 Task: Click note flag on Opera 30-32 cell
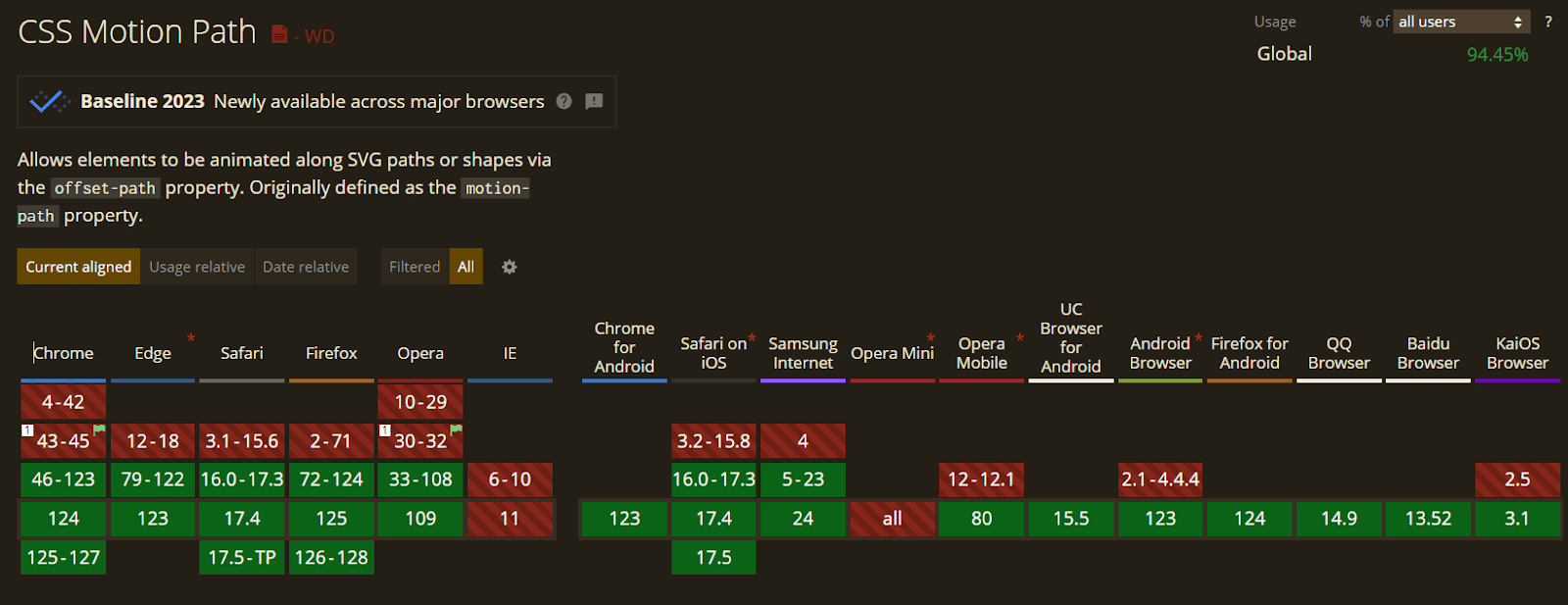click(457, 429)
